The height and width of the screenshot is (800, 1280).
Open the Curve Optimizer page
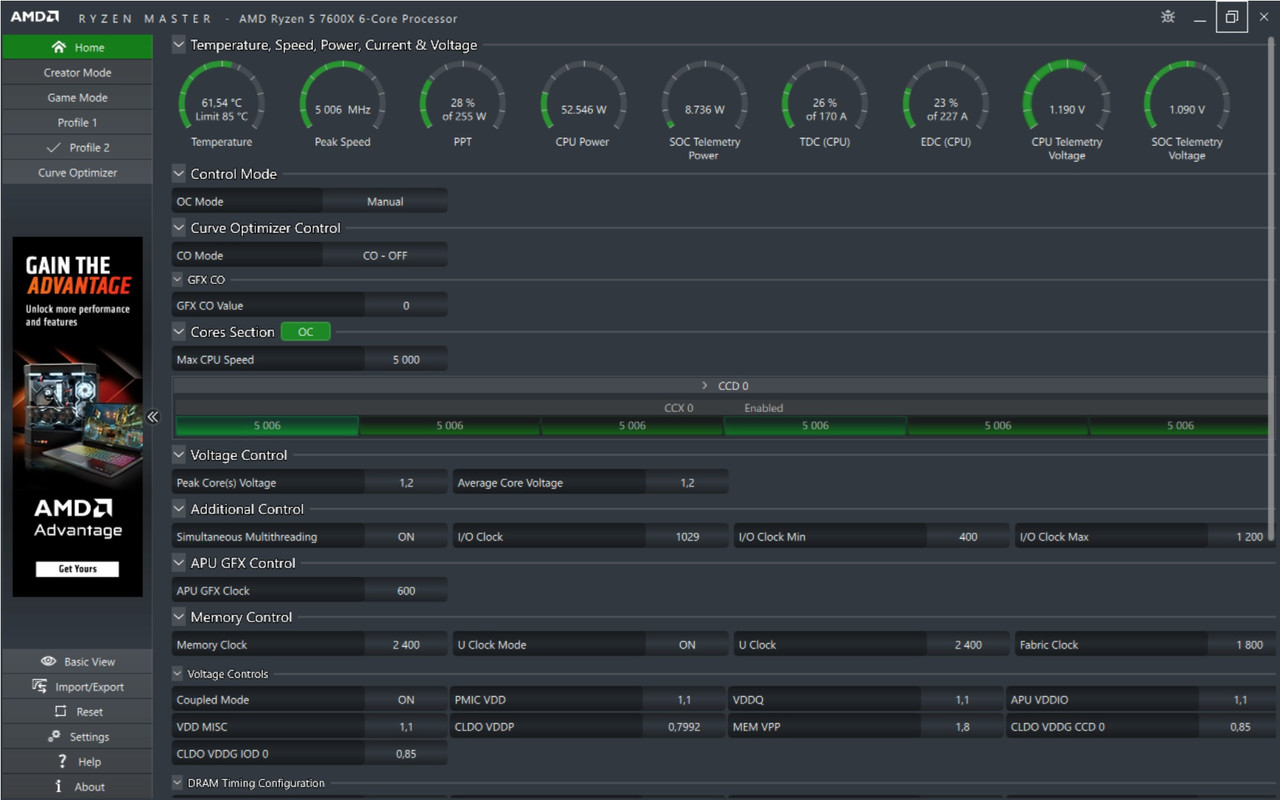tap(77, 172)
